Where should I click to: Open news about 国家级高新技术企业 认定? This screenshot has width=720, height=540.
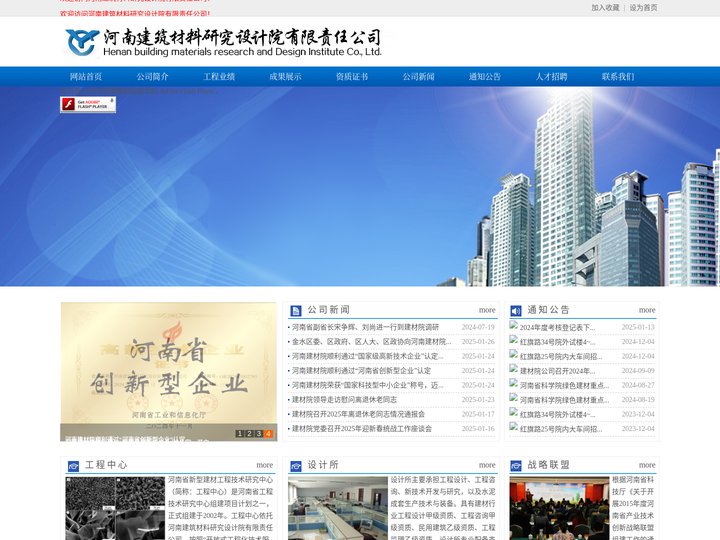(x=368, y=356)
